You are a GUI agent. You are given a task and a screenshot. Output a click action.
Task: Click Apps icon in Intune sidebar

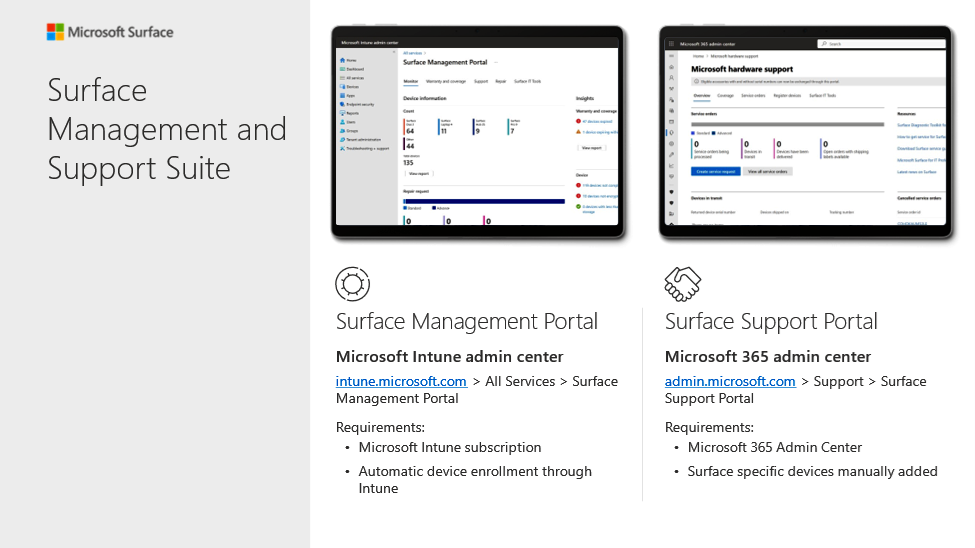click(x=342, y=95)
